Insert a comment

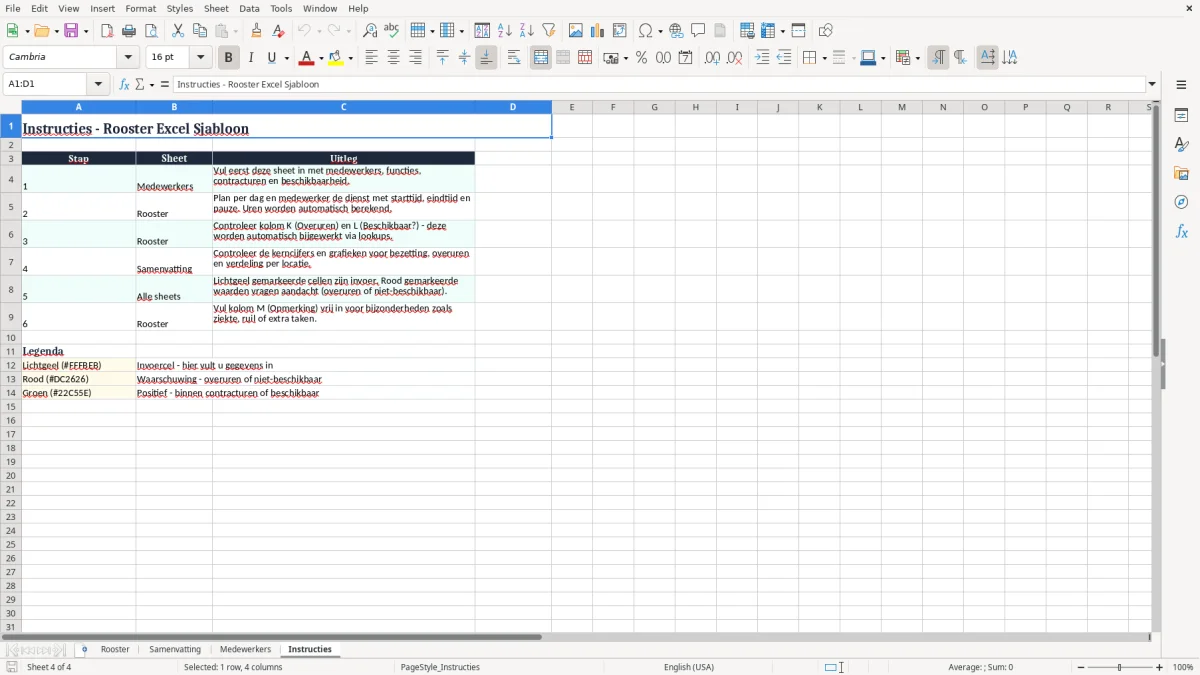(698, 31)
